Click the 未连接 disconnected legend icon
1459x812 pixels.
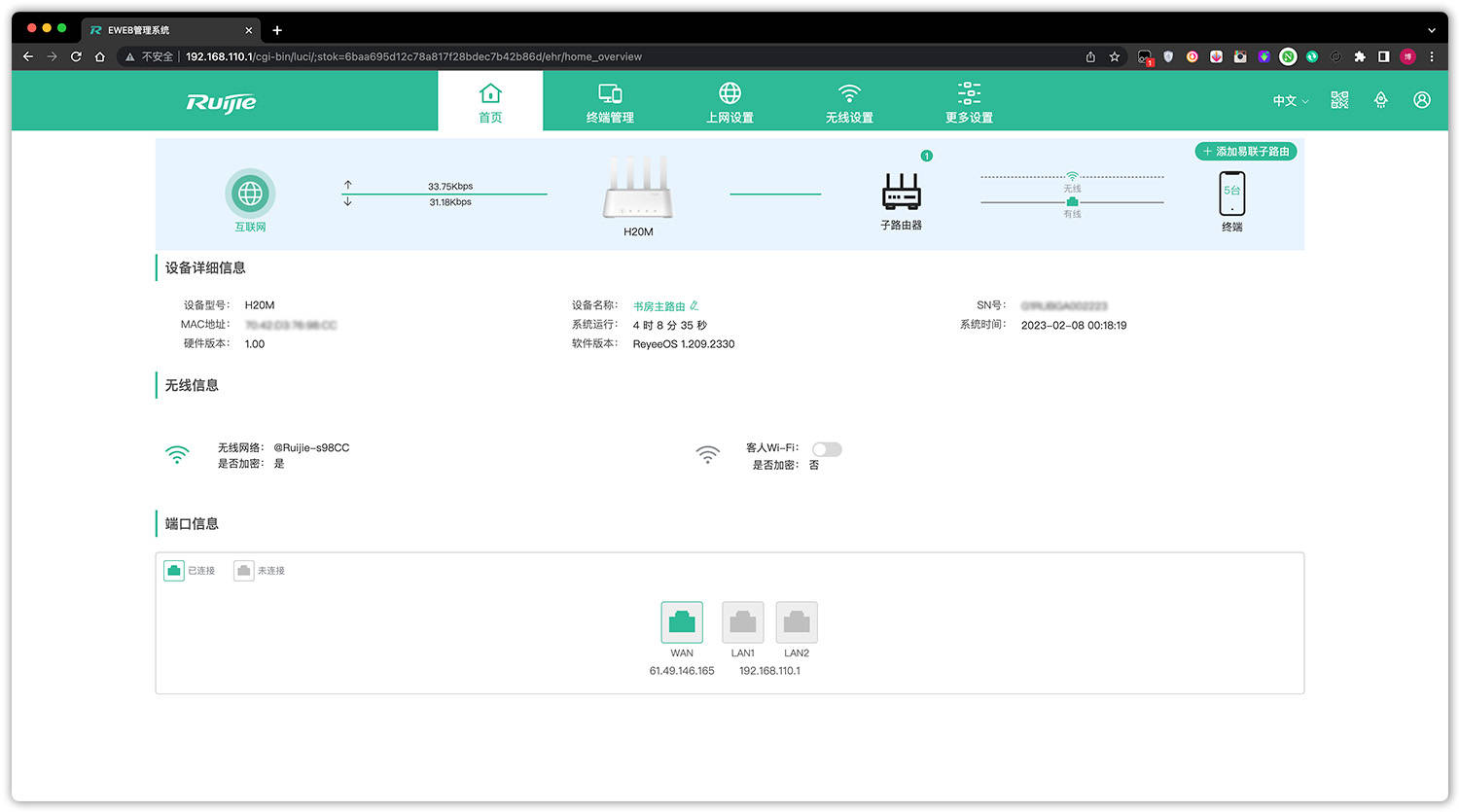pos(244,571)
